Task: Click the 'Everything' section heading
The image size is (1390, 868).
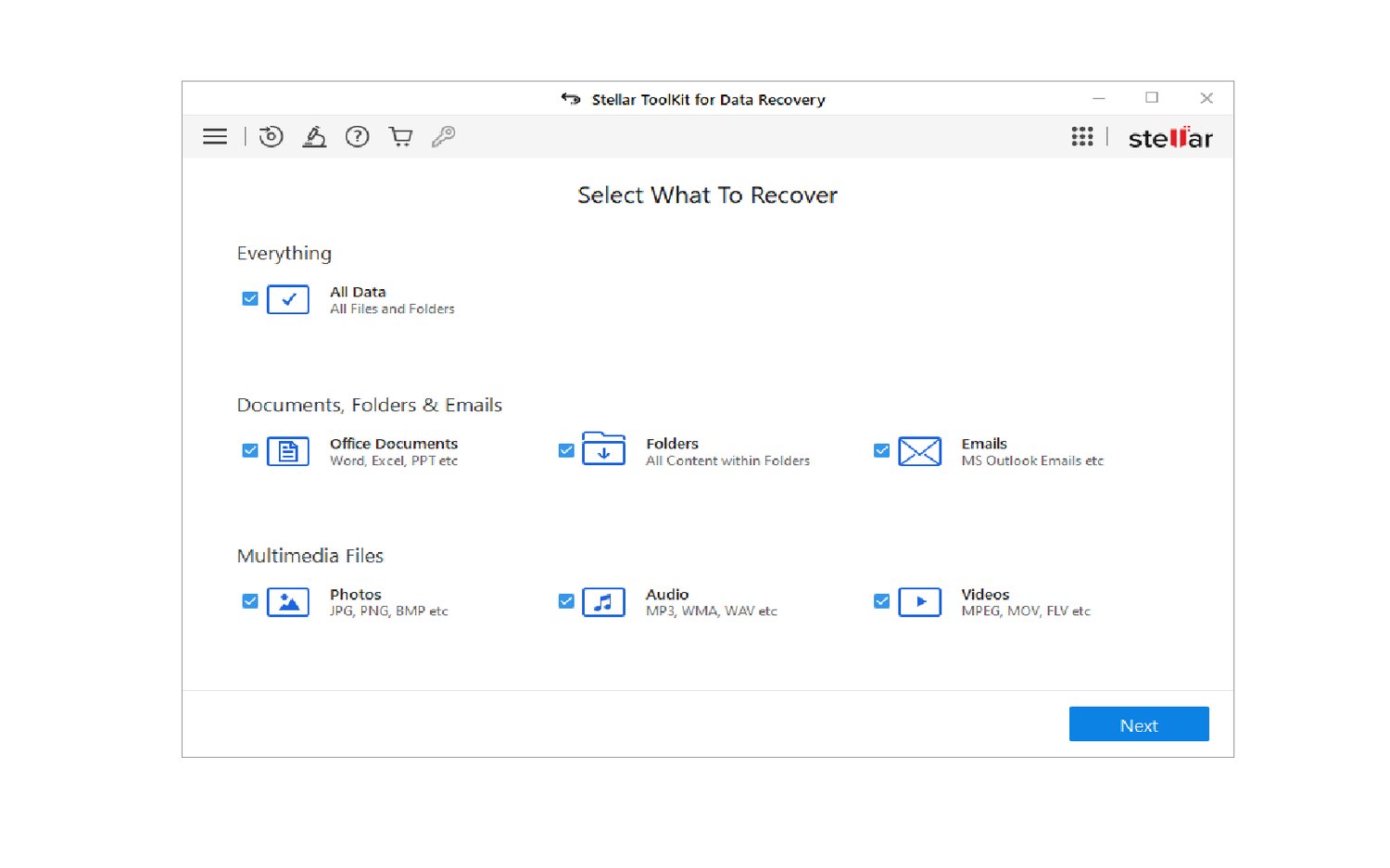Action: pyautogui.click(x=284, y=254)
